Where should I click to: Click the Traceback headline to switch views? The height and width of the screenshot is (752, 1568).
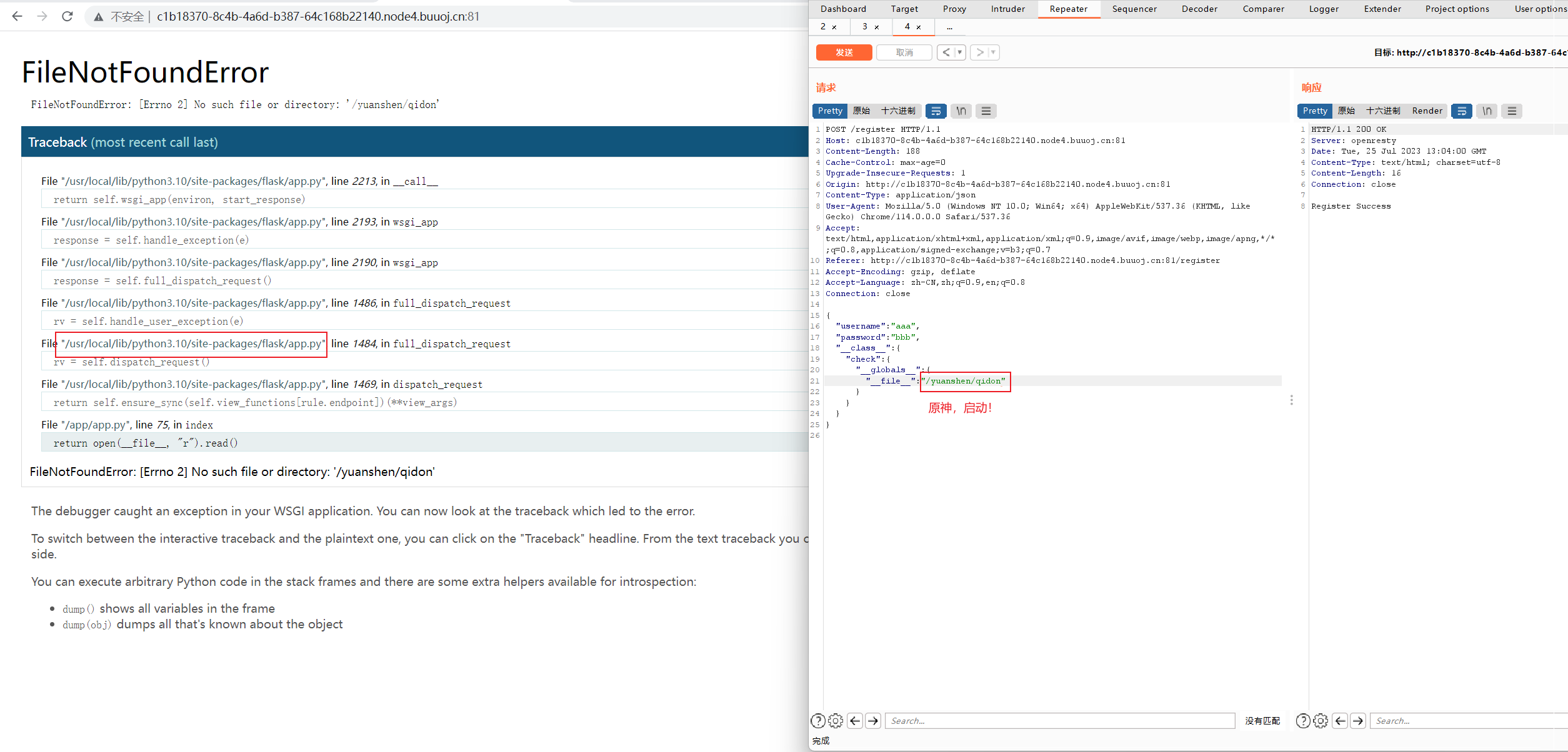click(414, 142)
